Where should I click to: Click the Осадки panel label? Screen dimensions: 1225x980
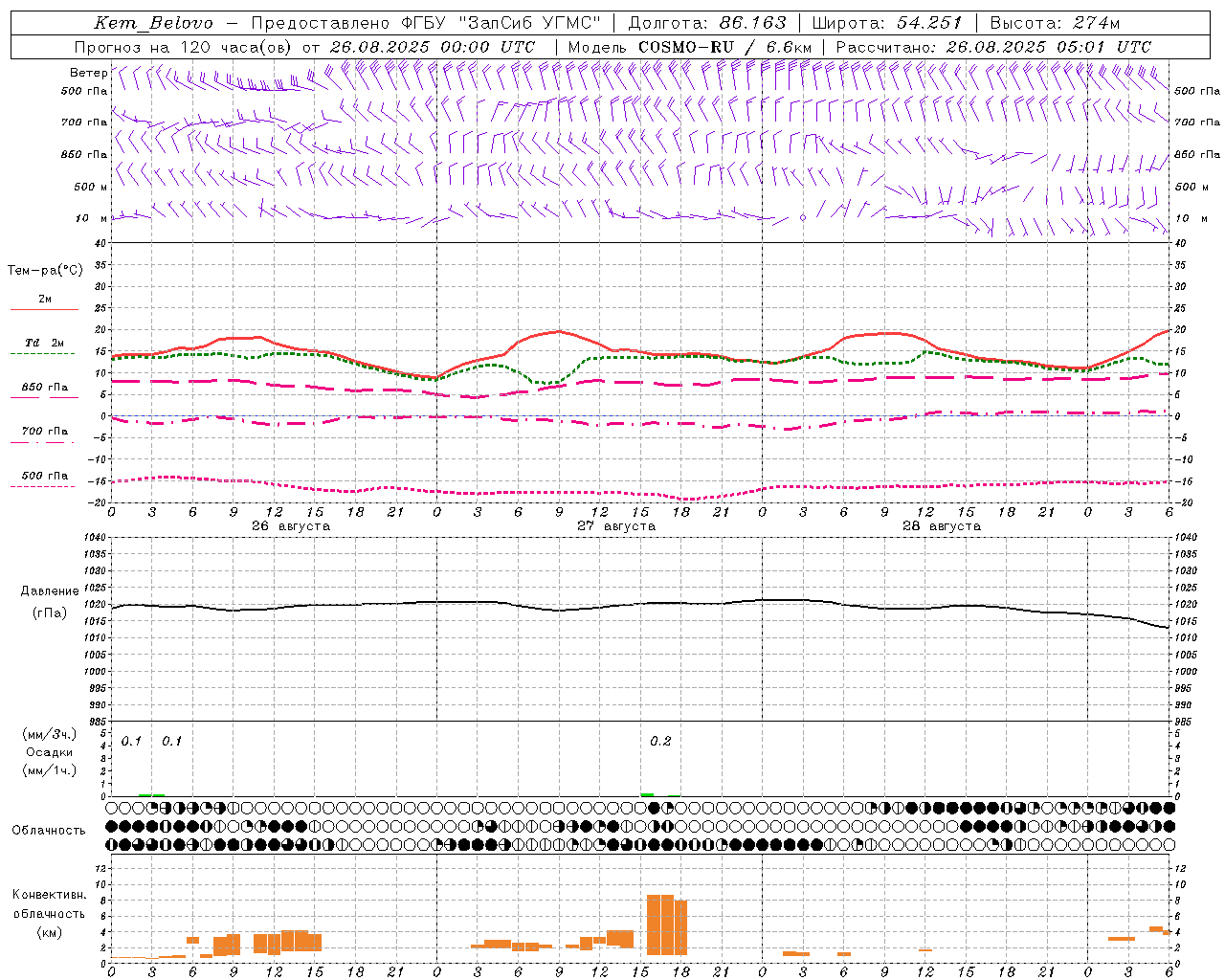pyautogui.click(x=50, y=752)
